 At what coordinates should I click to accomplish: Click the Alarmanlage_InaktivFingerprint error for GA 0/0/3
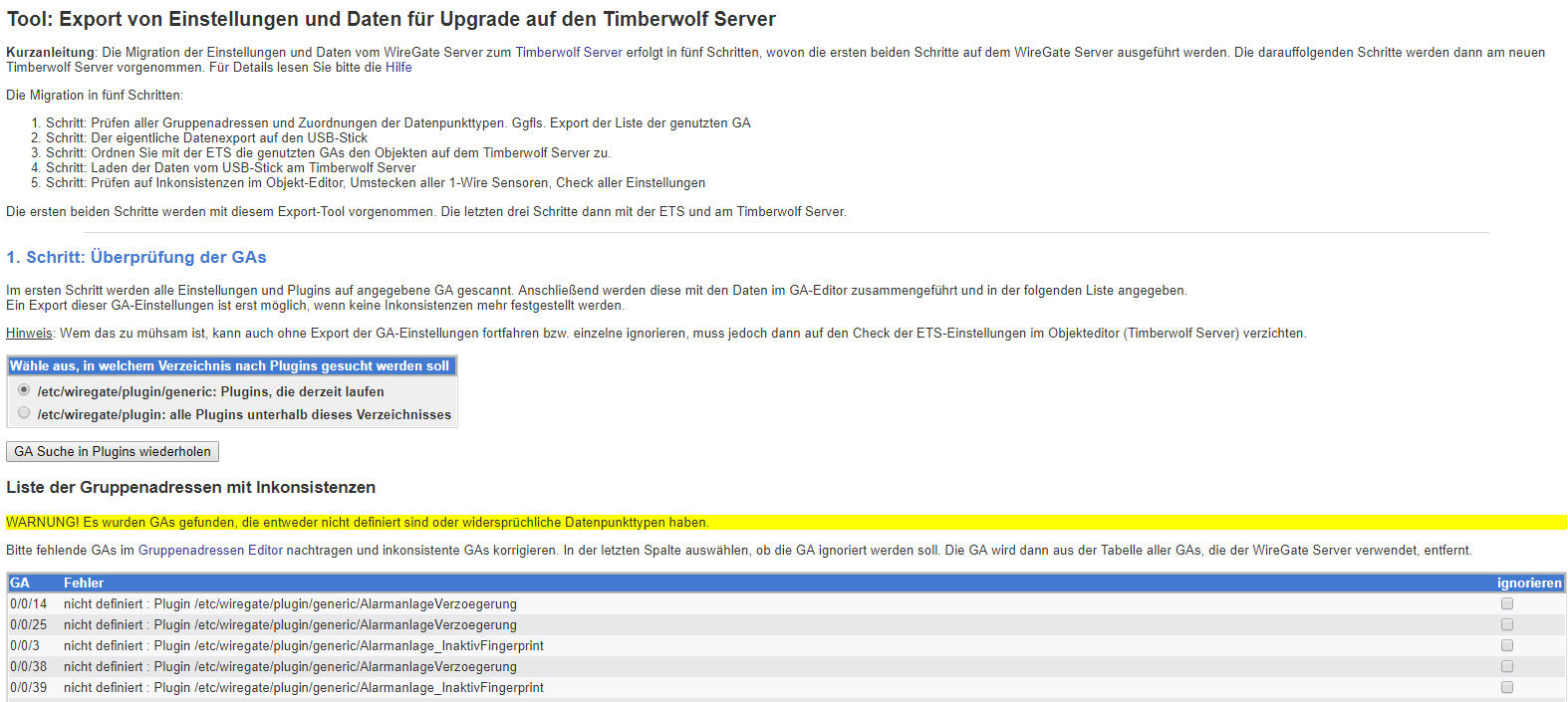[x=304, y=646]
